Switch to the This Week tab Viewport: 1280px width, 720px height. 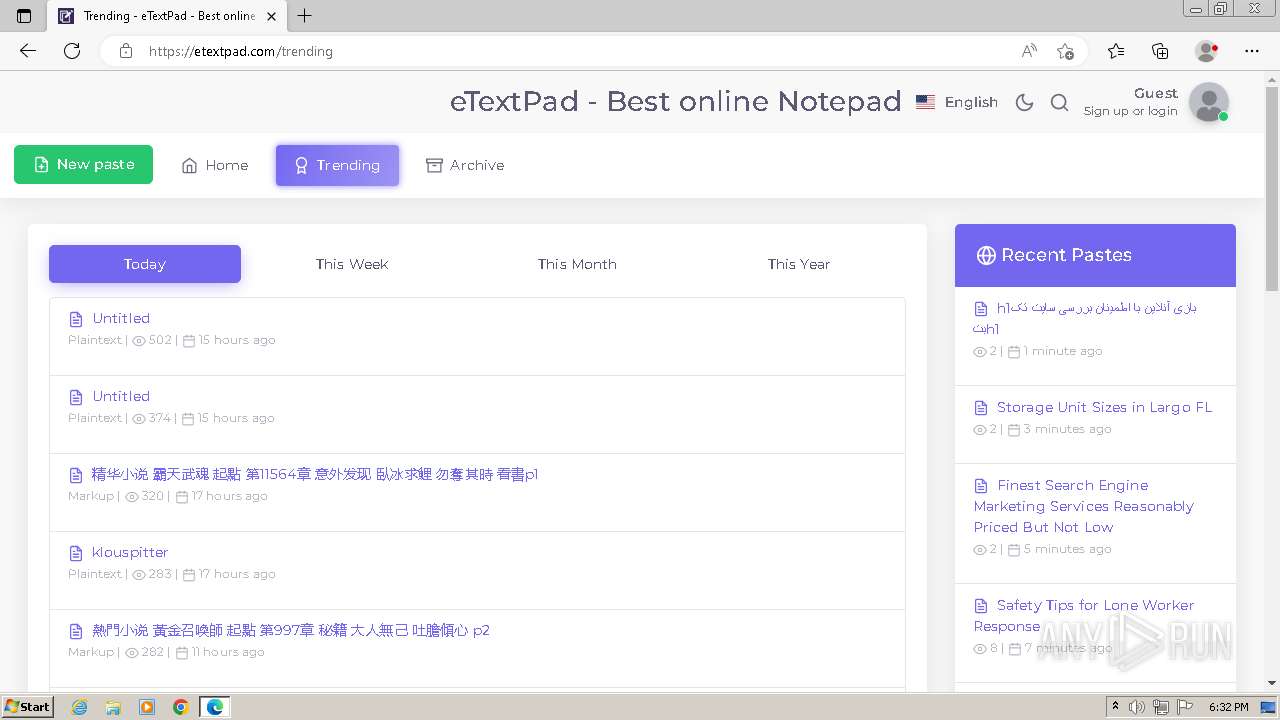pyautogui.click(x=352, y=264)
